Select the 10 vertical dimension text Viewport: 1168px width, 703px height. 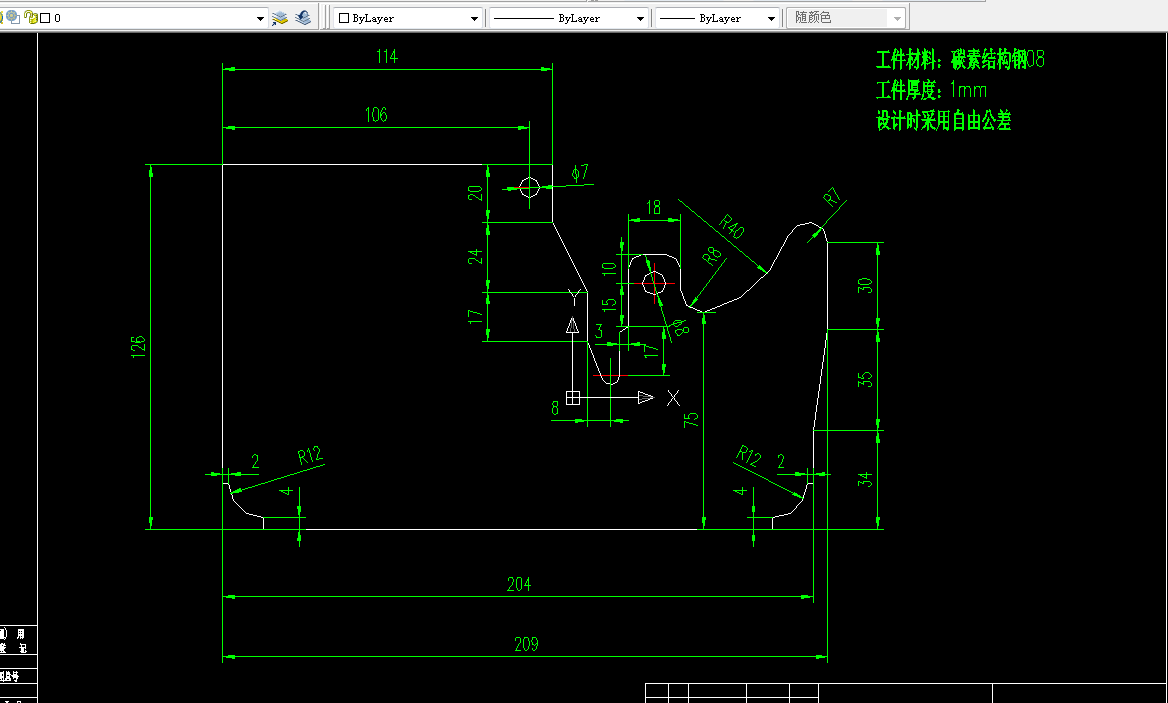coord(609,269)
